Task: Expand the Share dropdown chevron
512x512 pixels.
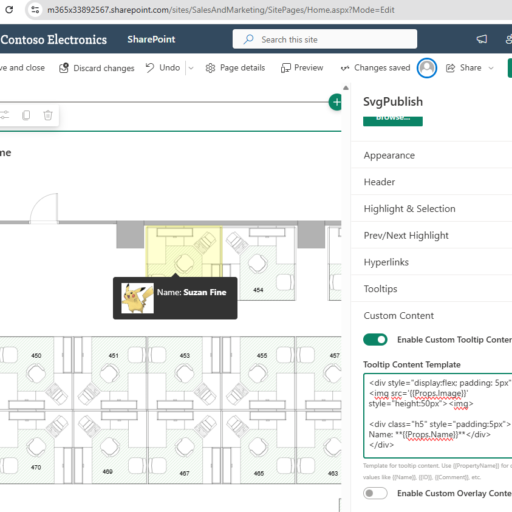Action: (491, 68)
